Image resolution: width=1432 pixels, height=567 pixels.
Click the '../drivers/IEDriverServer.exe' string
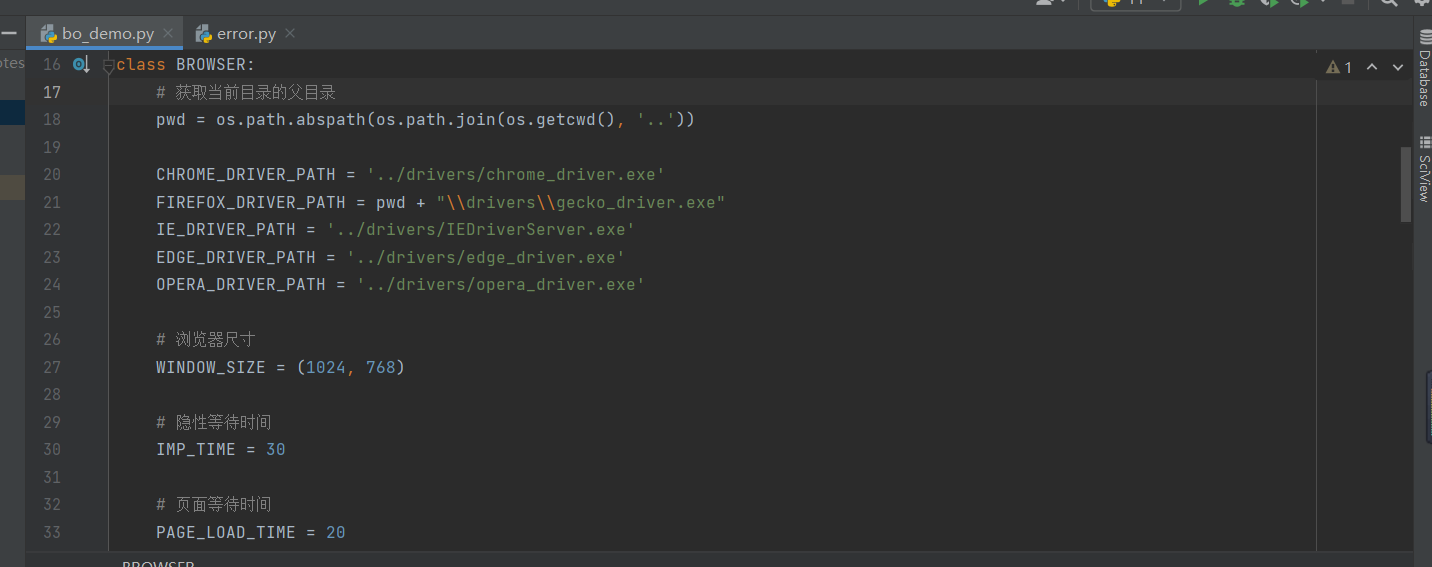click(x=480, y=230)
